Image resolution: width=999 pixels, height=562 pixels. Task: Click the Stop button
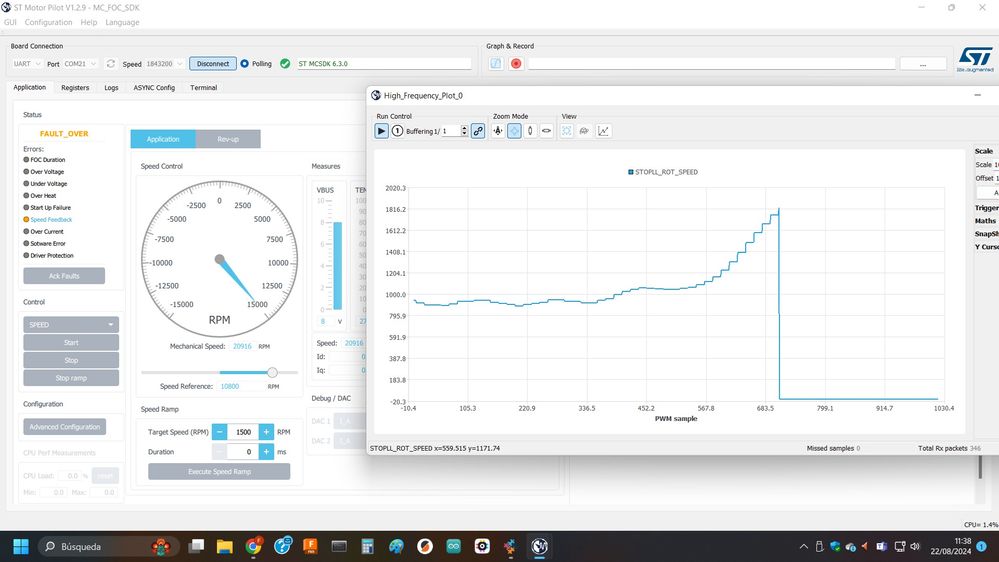(x=71, y=360)
